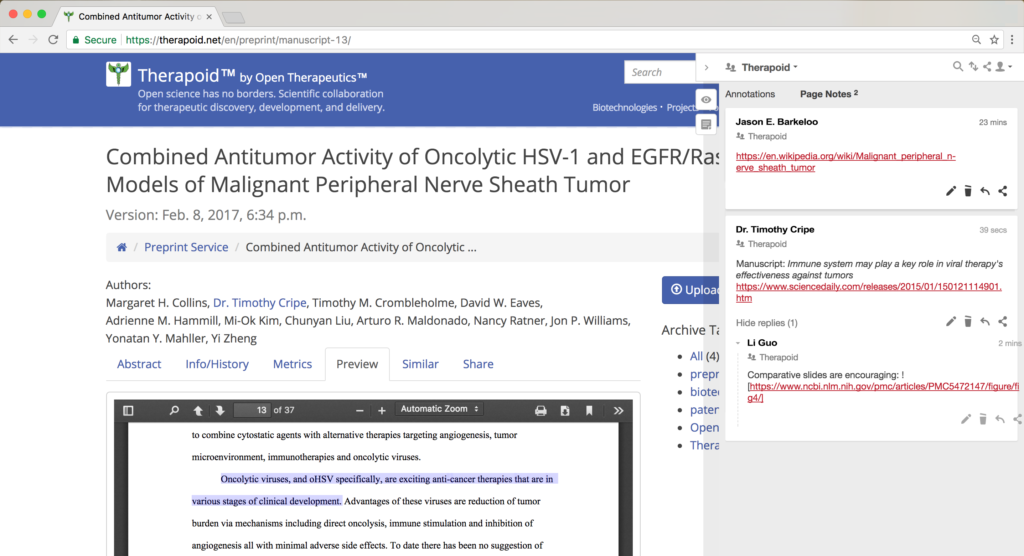1024x556 pixels.
Task: Click the Upload button
Action: click(691, 289)
